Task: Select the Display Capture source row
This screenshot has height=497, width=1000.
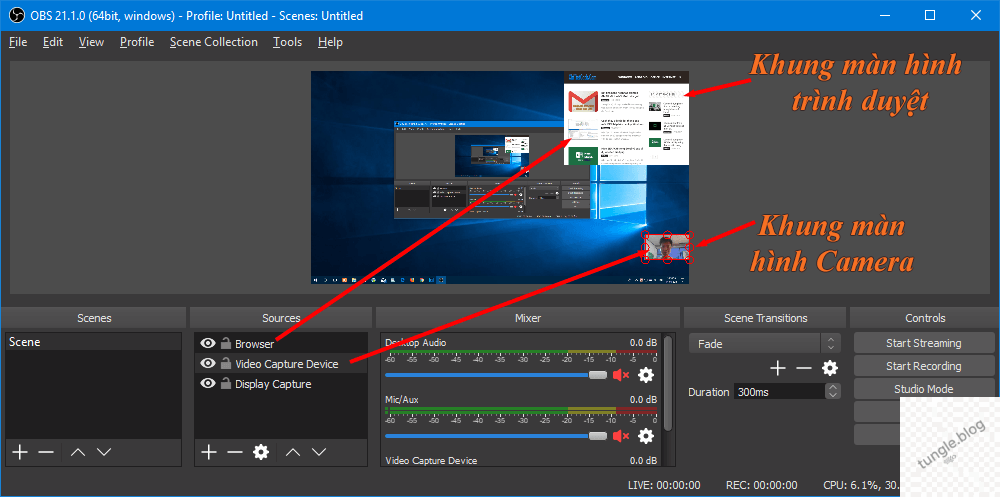Action: (x=281, y=383)
